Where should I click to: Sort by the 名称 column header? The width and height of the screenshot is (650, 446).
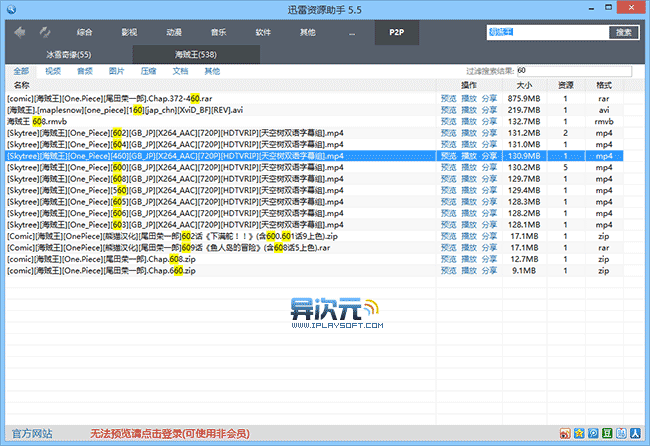click(x=22, y=85)
